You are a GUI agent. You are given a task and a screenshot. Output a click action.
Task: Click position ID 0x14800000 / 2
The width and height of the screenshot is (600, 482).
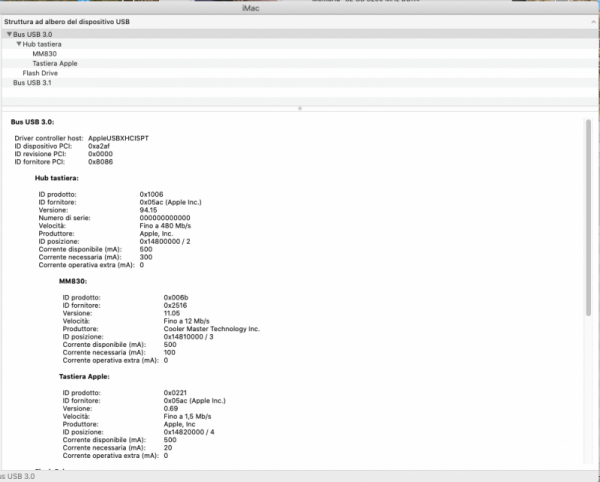165,241
